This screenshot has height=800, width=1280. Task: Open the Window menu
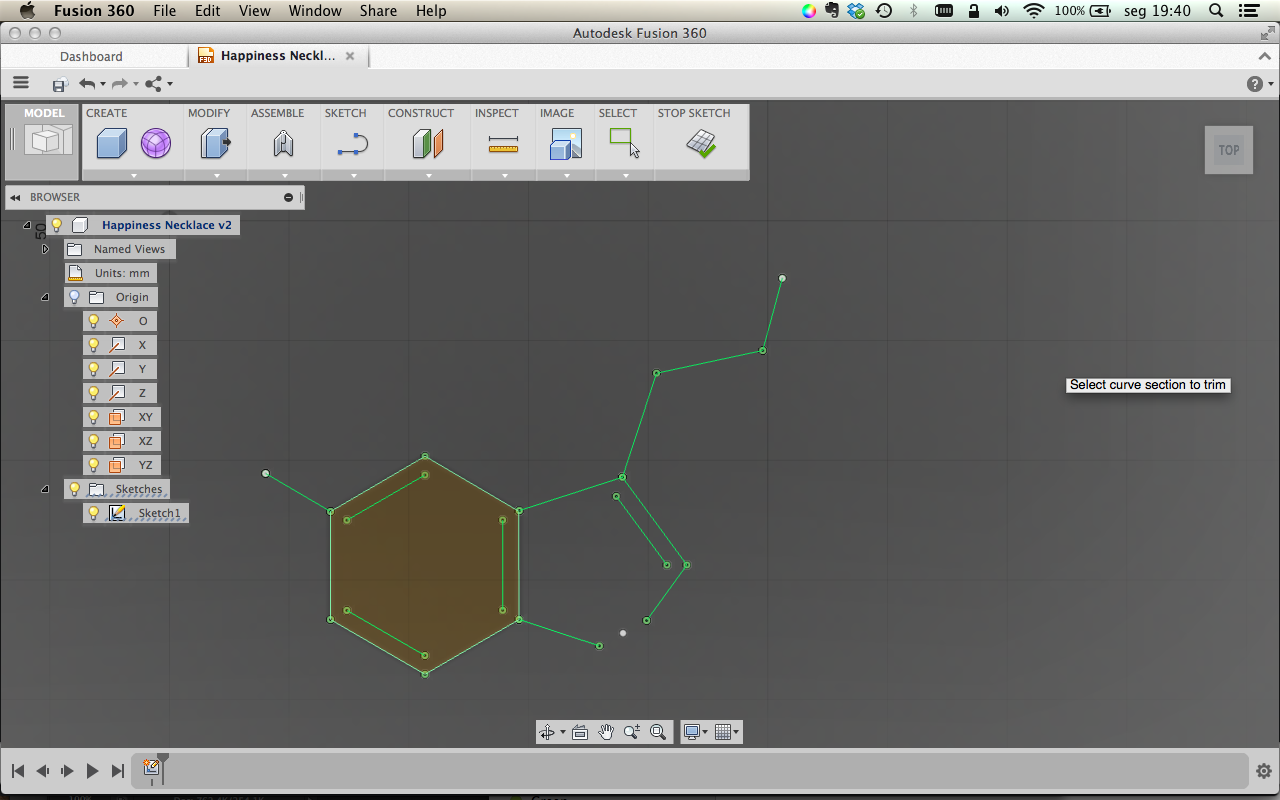point(315,11)
